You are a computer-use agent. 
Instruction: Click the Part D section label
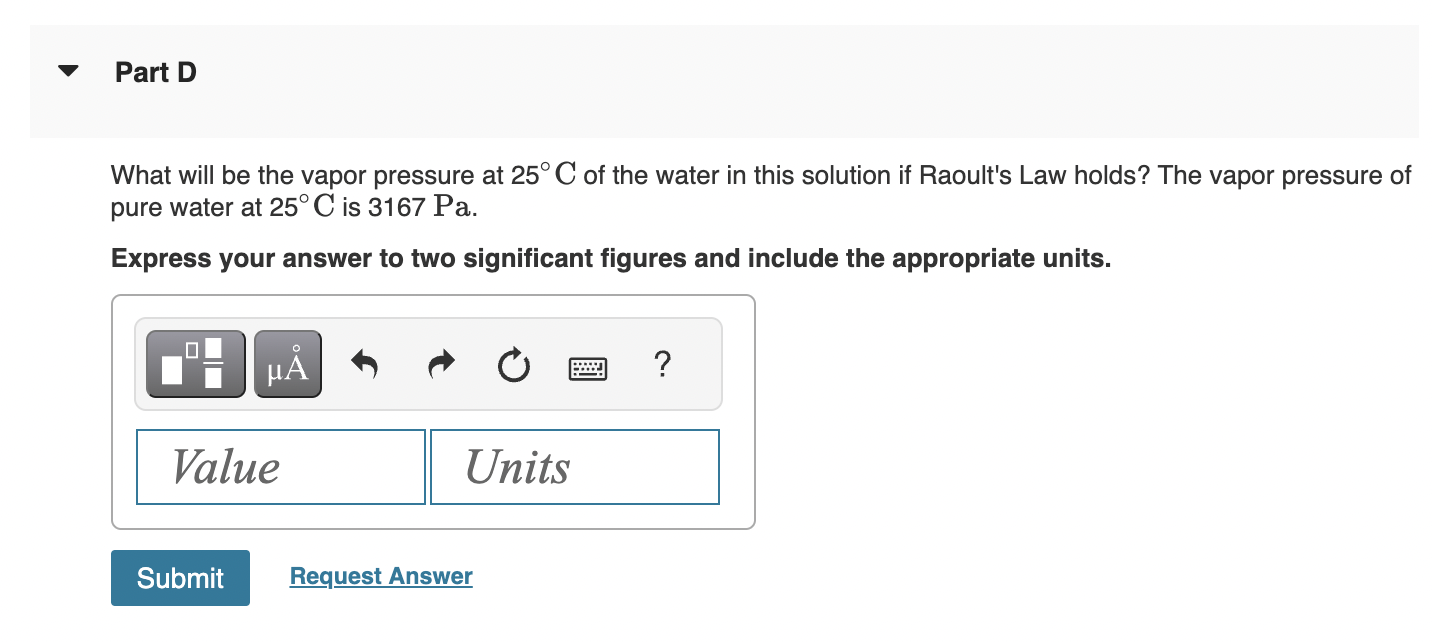tap(156, 72)
